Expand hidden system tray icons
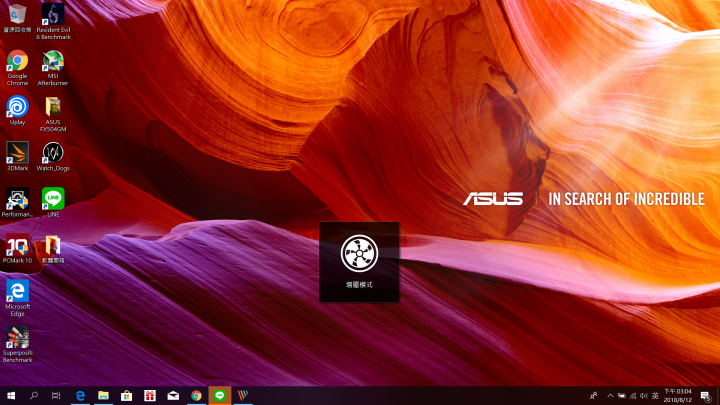This screenshot has width=720, height=405. [610, 395]
